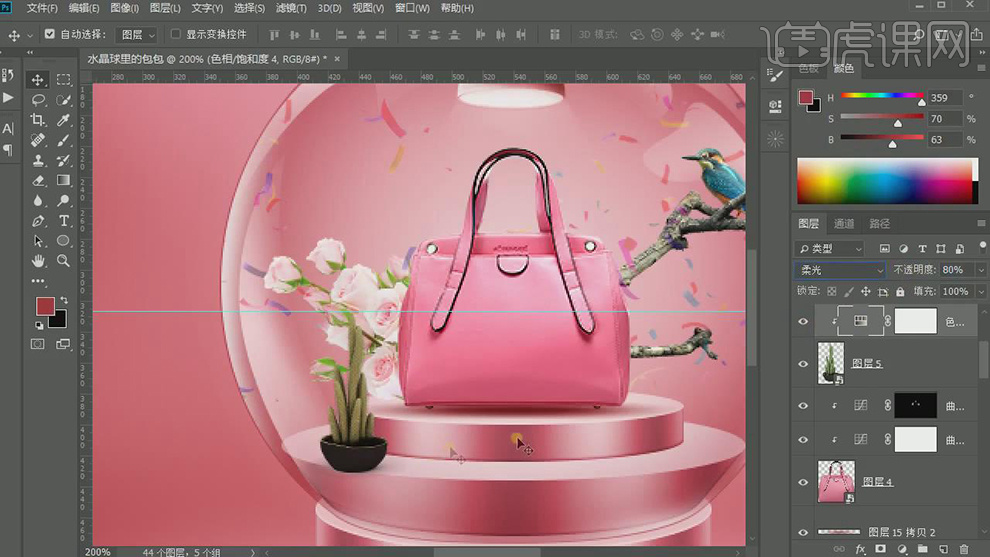The height and width of the screenshot is (557, 990).
Task: Pick the Horizontal Type tool
Action: (x=64, y=220)
